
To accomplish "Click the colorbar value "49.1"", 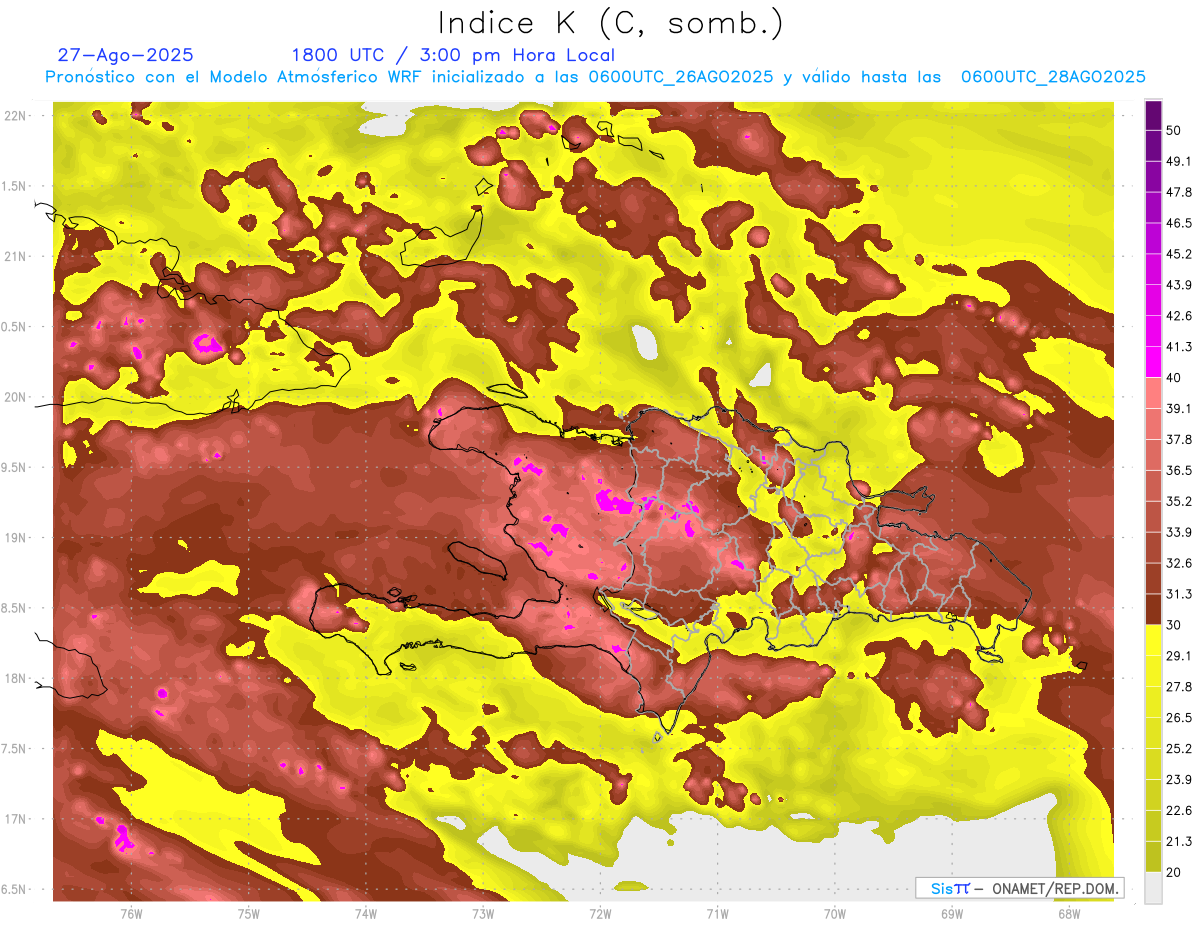I will click(x=1178, y=161).
